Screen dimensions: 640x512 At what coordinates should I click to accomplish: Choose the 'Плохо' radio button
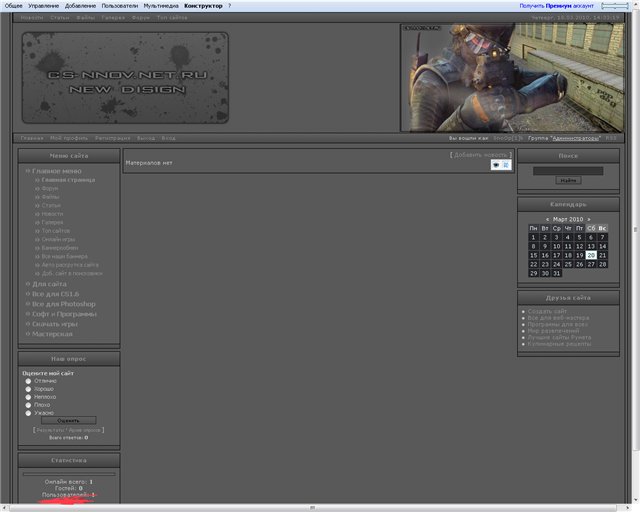coord(28,405)
